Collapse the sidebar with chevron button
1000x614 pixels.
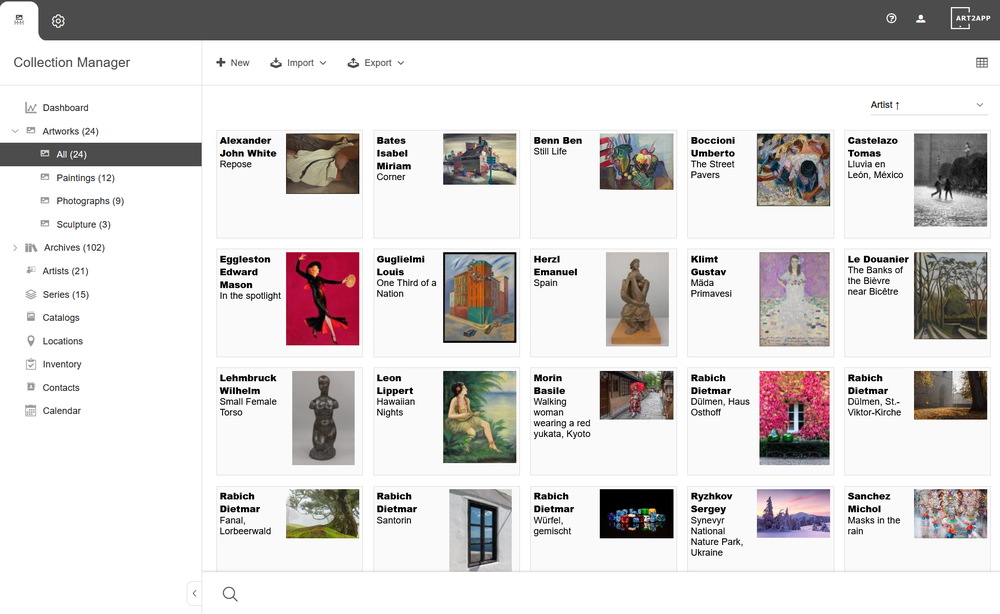click(194, 594)
